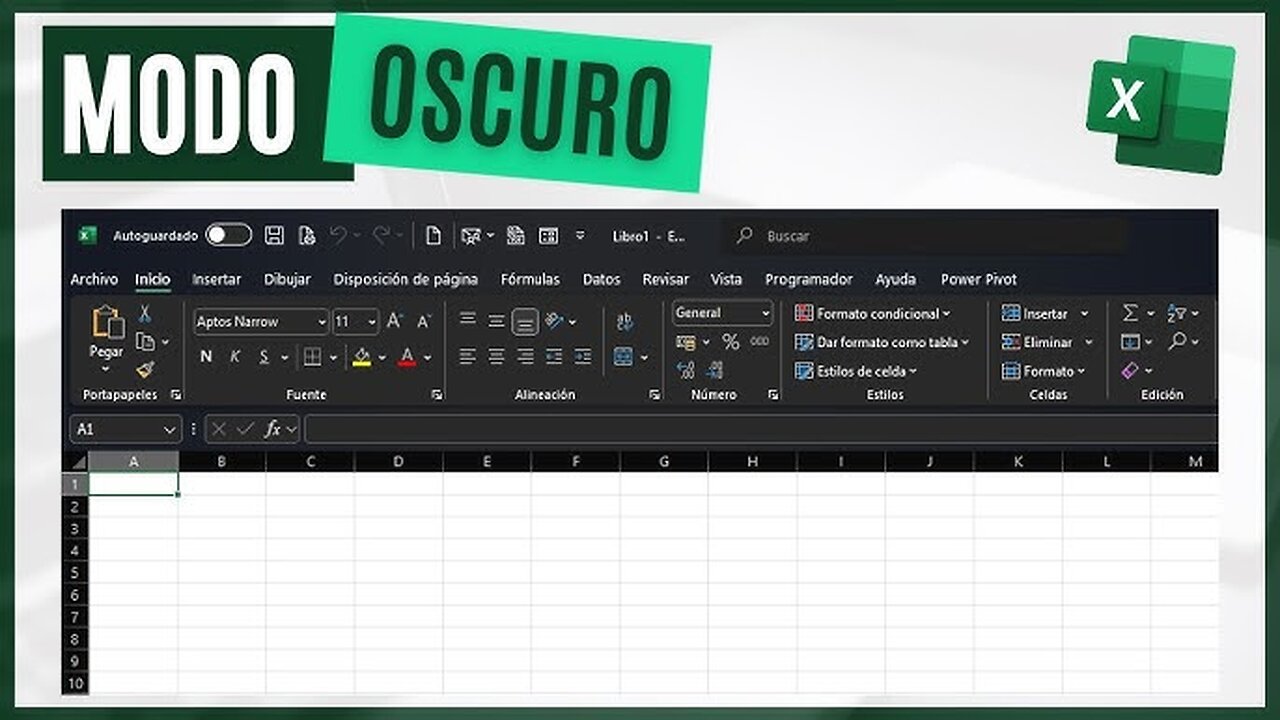Click into the formula bar
Viewport: 1280px width, 720px height.
coord(760,429)
